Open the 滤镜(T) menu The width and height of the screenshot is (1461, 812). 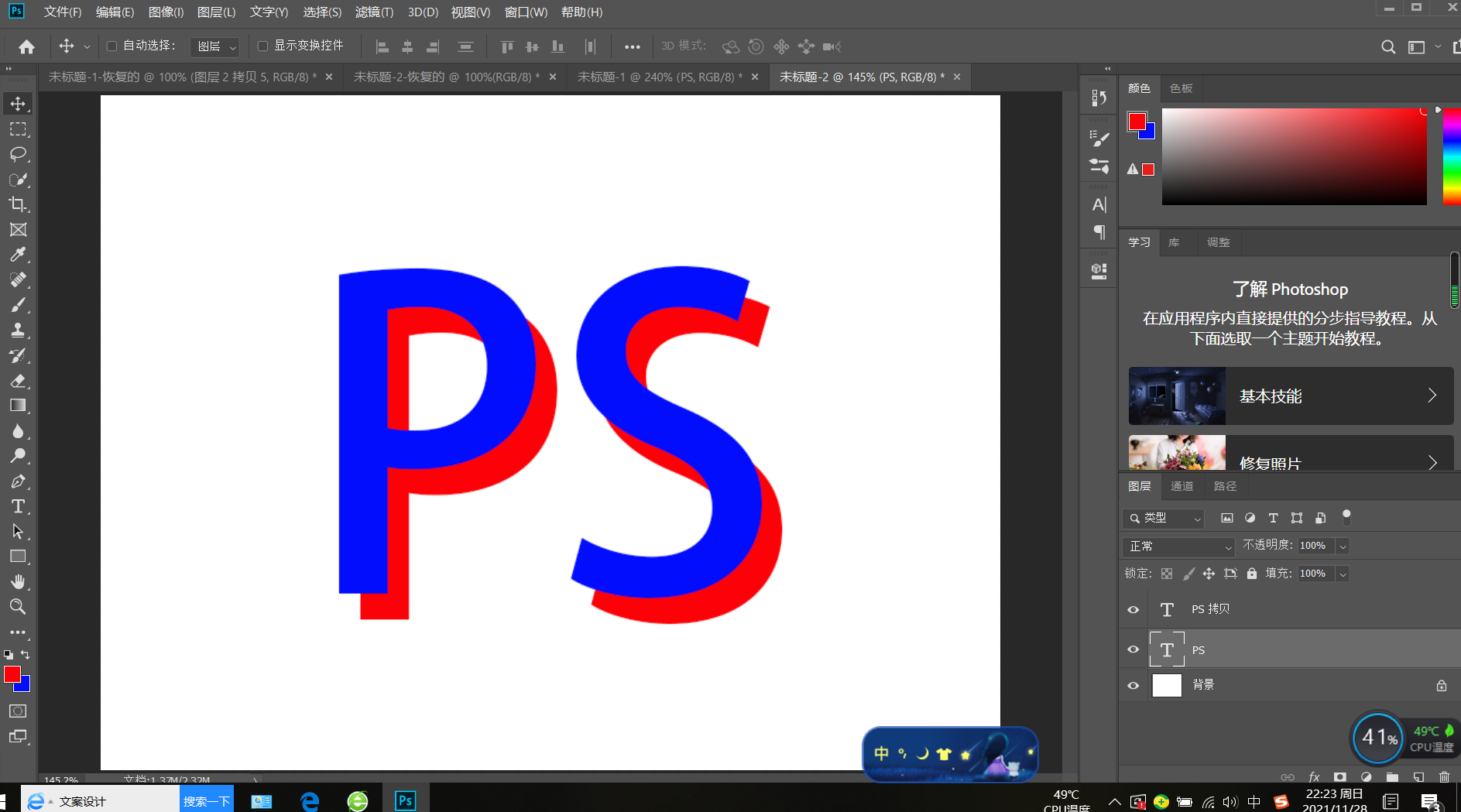pyautogui.click(x=374, y=12)
